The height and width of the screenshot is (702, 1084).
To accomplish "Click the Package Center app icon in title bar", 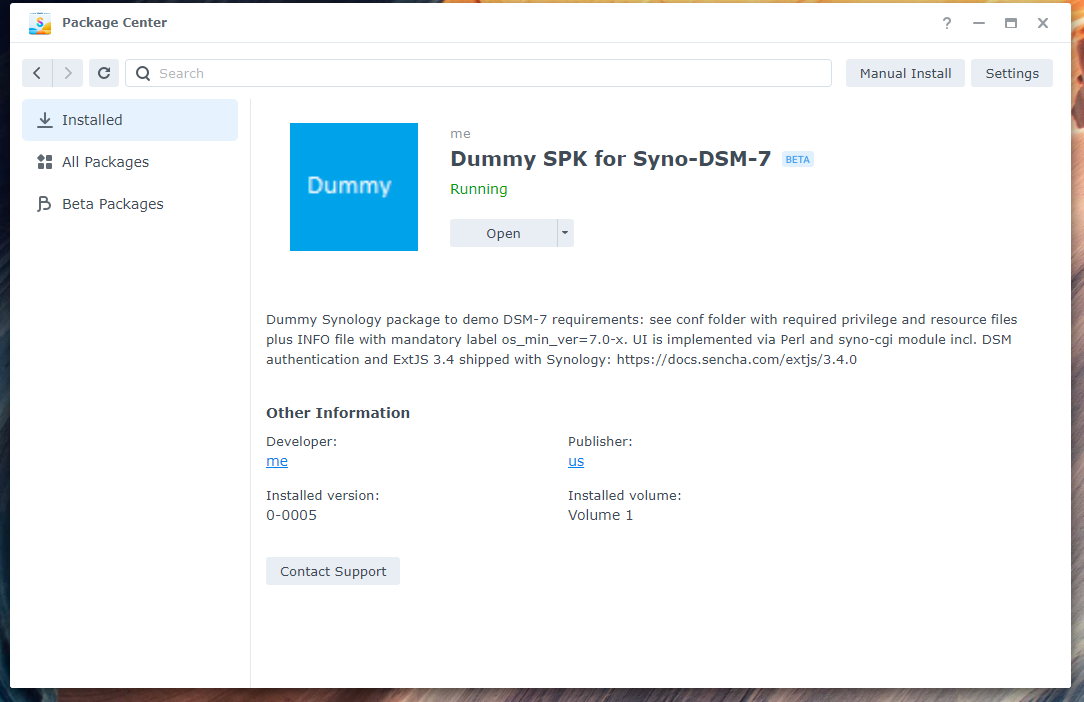I will (40, 24).
